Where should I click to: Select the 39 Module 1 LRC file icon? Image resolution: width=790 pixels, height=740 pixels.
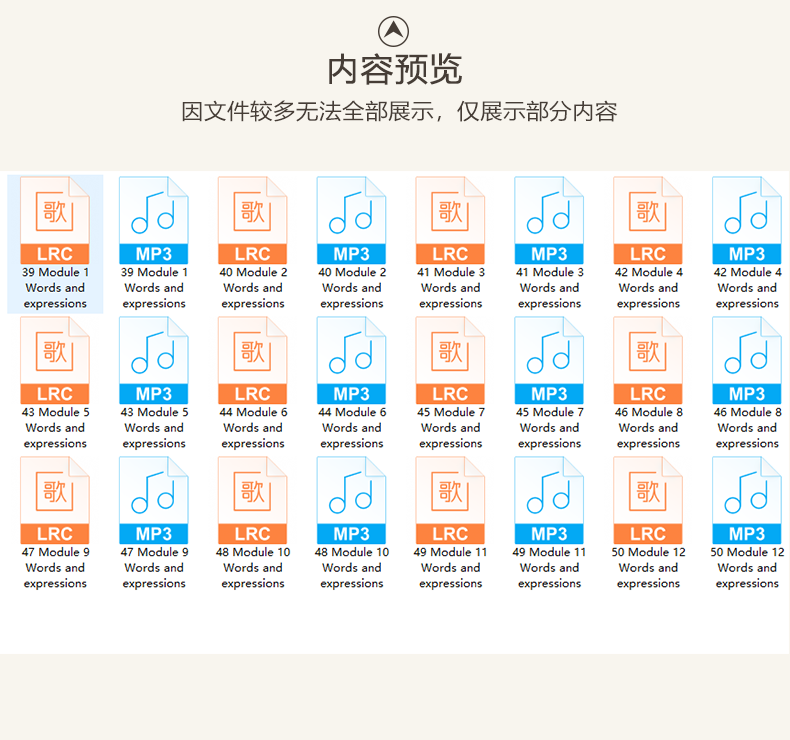pyautogui.click(x=55, y=220)
